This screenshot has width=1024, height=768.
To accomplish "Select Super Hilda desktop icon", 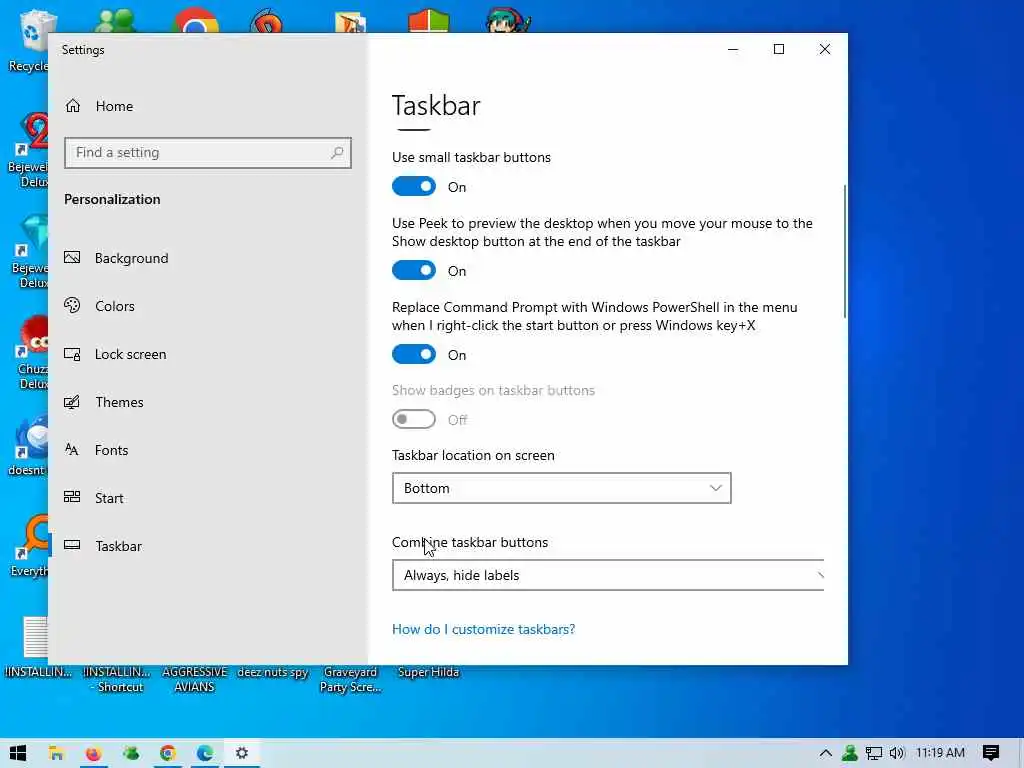I will tap(428, 672).
